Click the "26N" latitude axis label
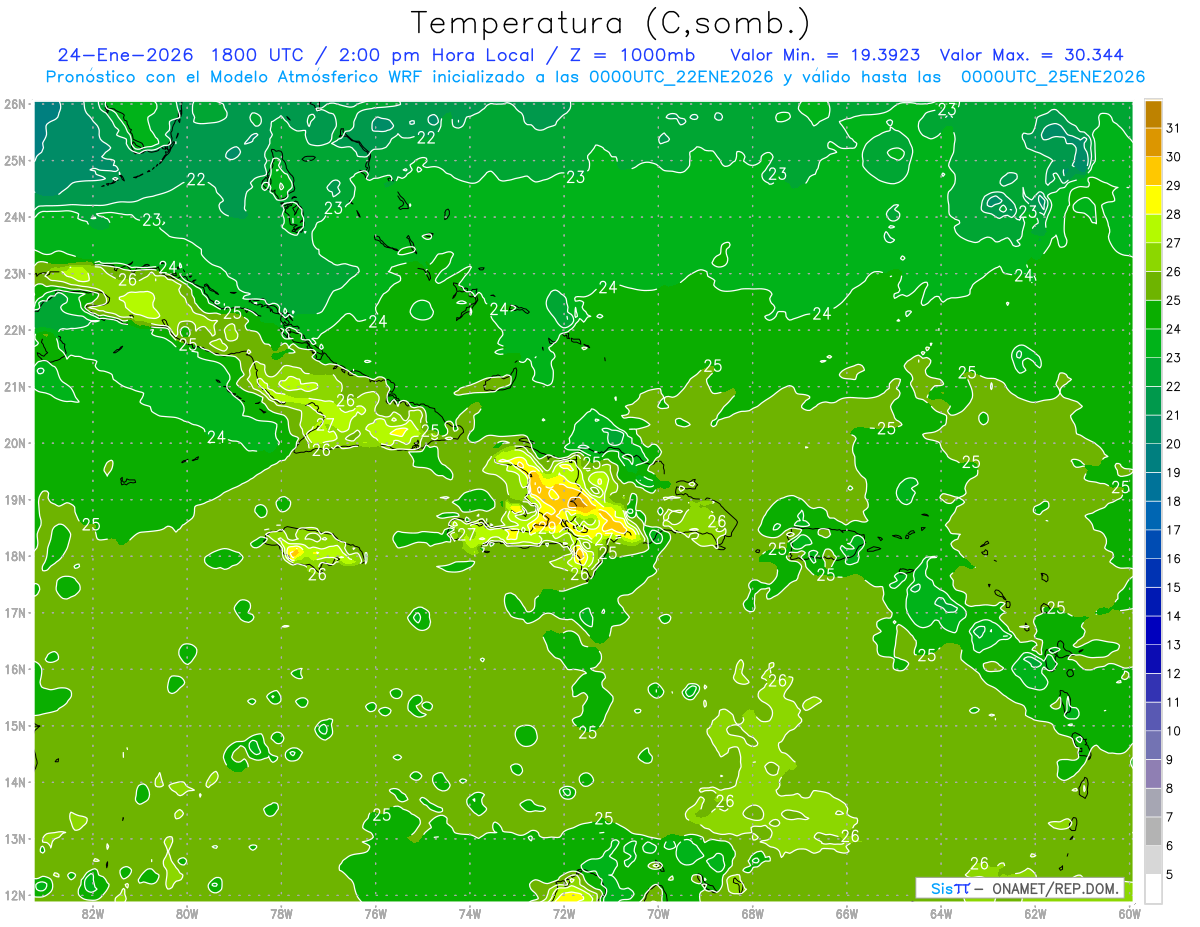 (x=15, y=104)
